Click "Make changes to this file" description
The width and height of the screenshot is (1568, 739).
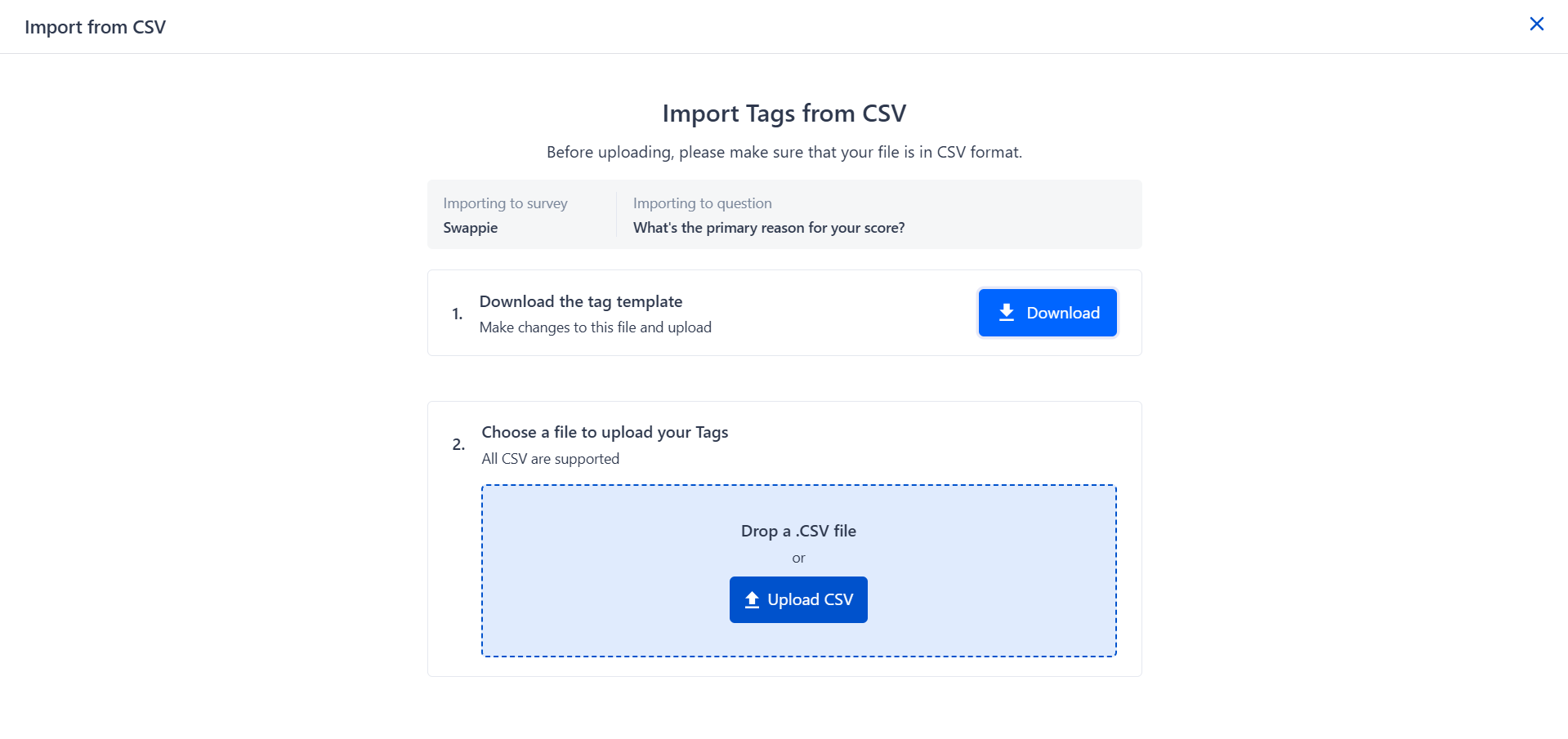click(x=595, y=327)
